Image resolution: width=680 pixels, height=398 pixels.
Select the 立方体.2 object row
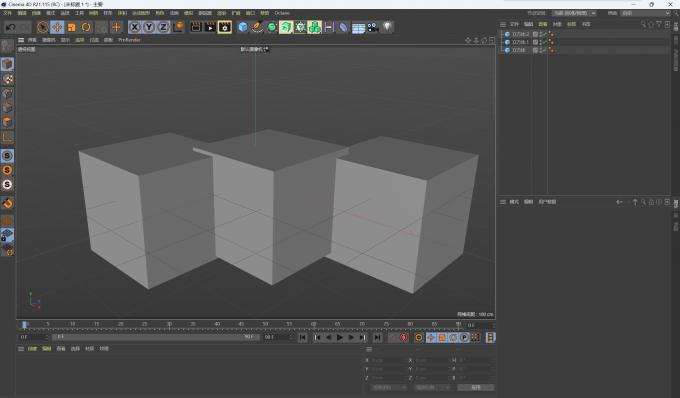[584, 34]
